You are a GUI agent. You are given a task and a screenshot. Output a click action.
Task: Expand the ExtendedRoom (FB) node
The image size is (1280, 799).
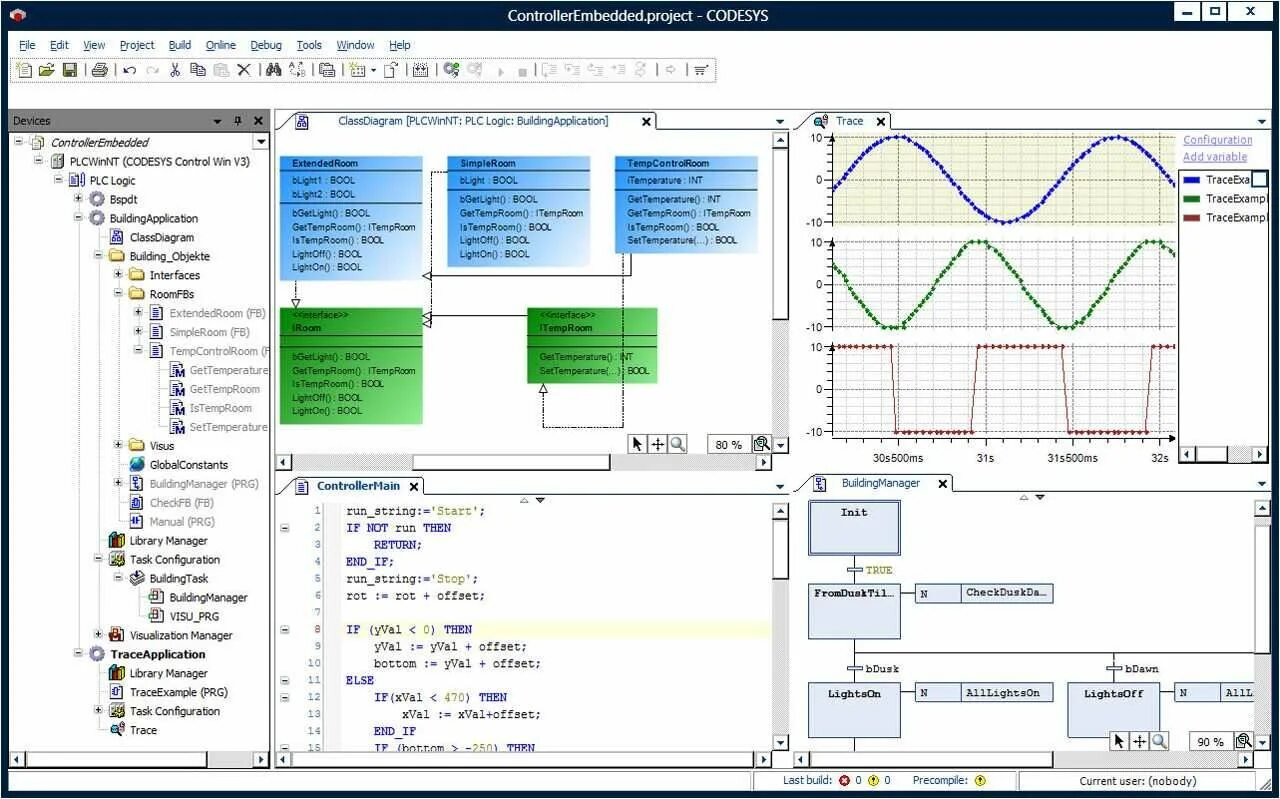138,313
